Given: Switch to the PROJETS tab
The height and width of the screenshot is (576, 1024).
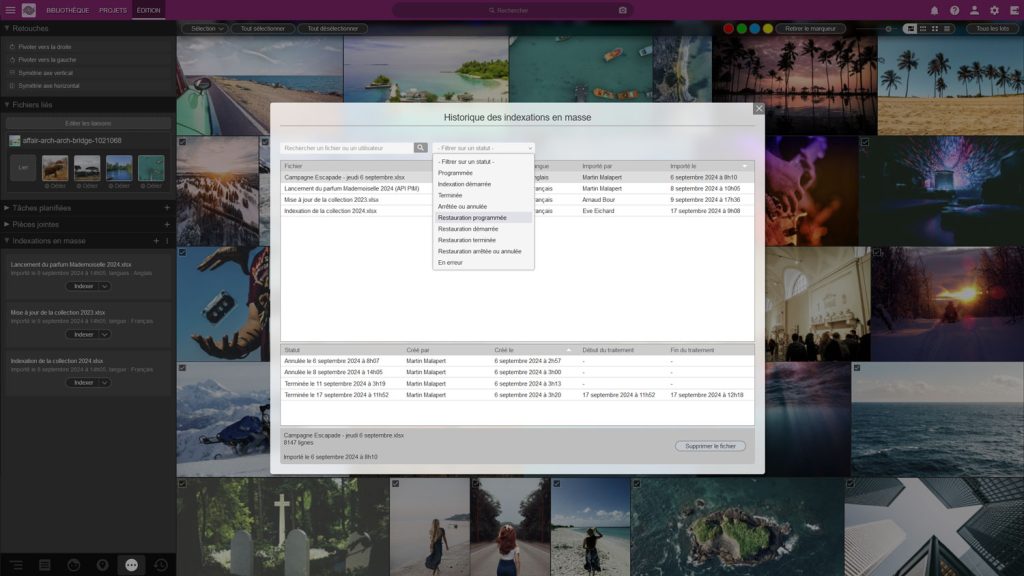Looking at the screenshot, I should 113,10.
